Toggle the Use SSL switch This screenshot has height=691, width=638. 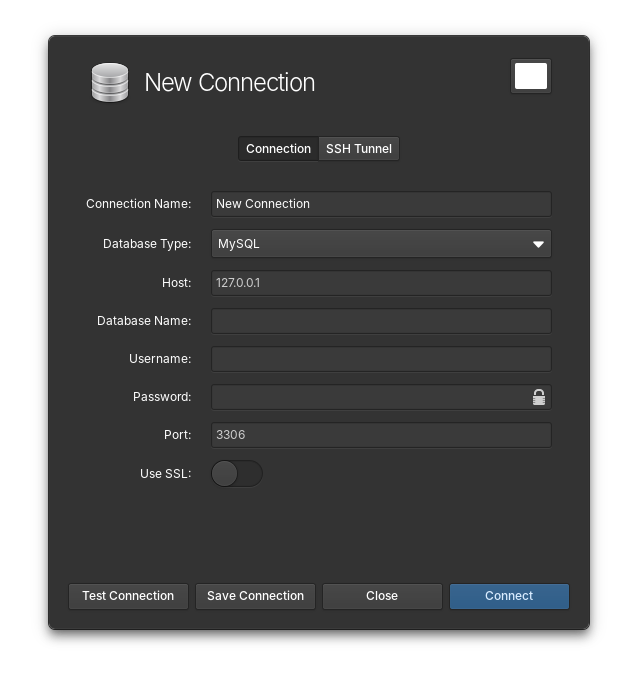click(237, 473)
